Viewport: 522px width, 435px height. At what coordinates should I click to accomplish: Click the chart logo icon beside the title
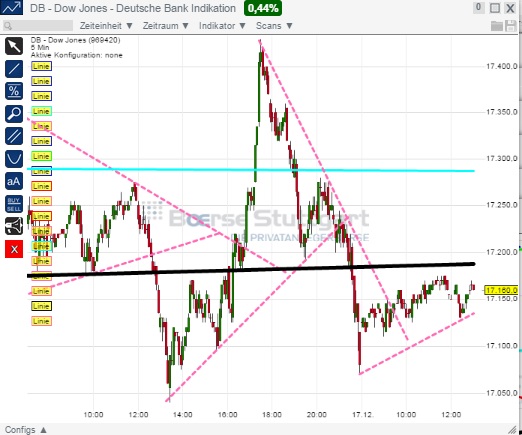(x=11, y=8)
